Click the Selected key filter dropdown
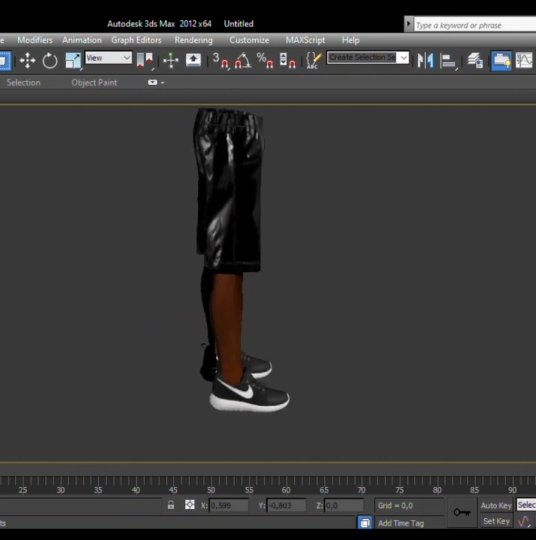 tap(526, 505)
